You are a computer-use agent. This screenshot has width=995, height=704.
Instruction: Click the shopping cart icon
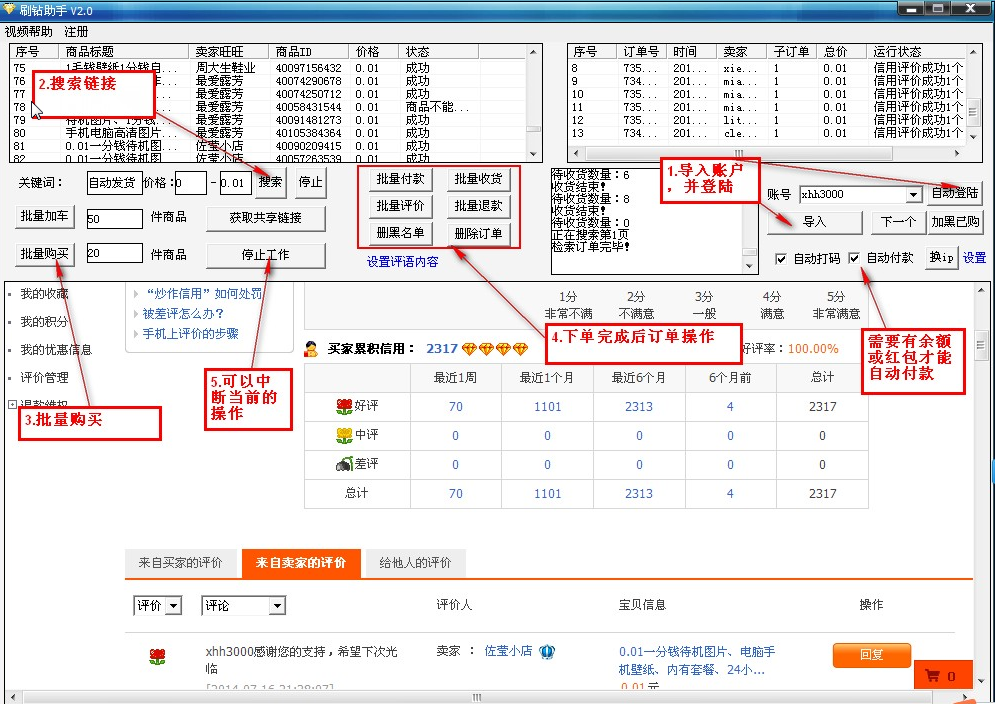click(x=932, y=676)
